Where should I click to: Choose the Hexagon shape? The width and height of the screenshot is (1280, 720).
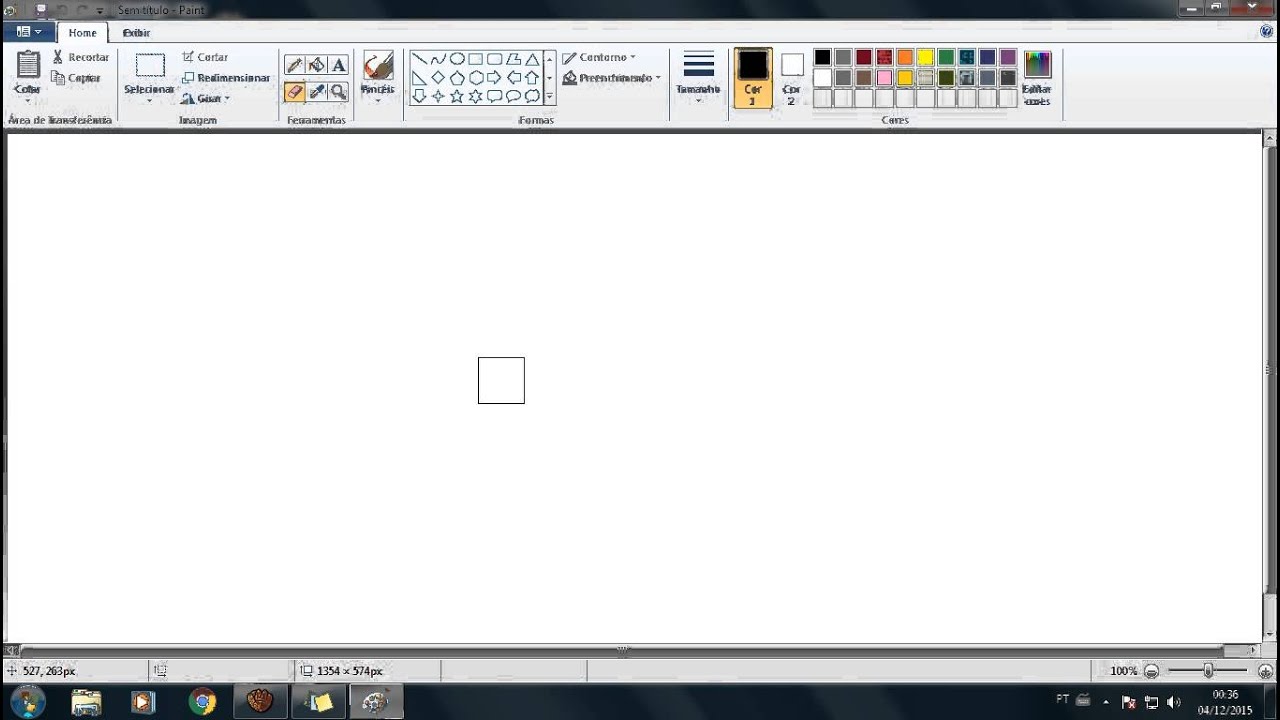(476, 78)
